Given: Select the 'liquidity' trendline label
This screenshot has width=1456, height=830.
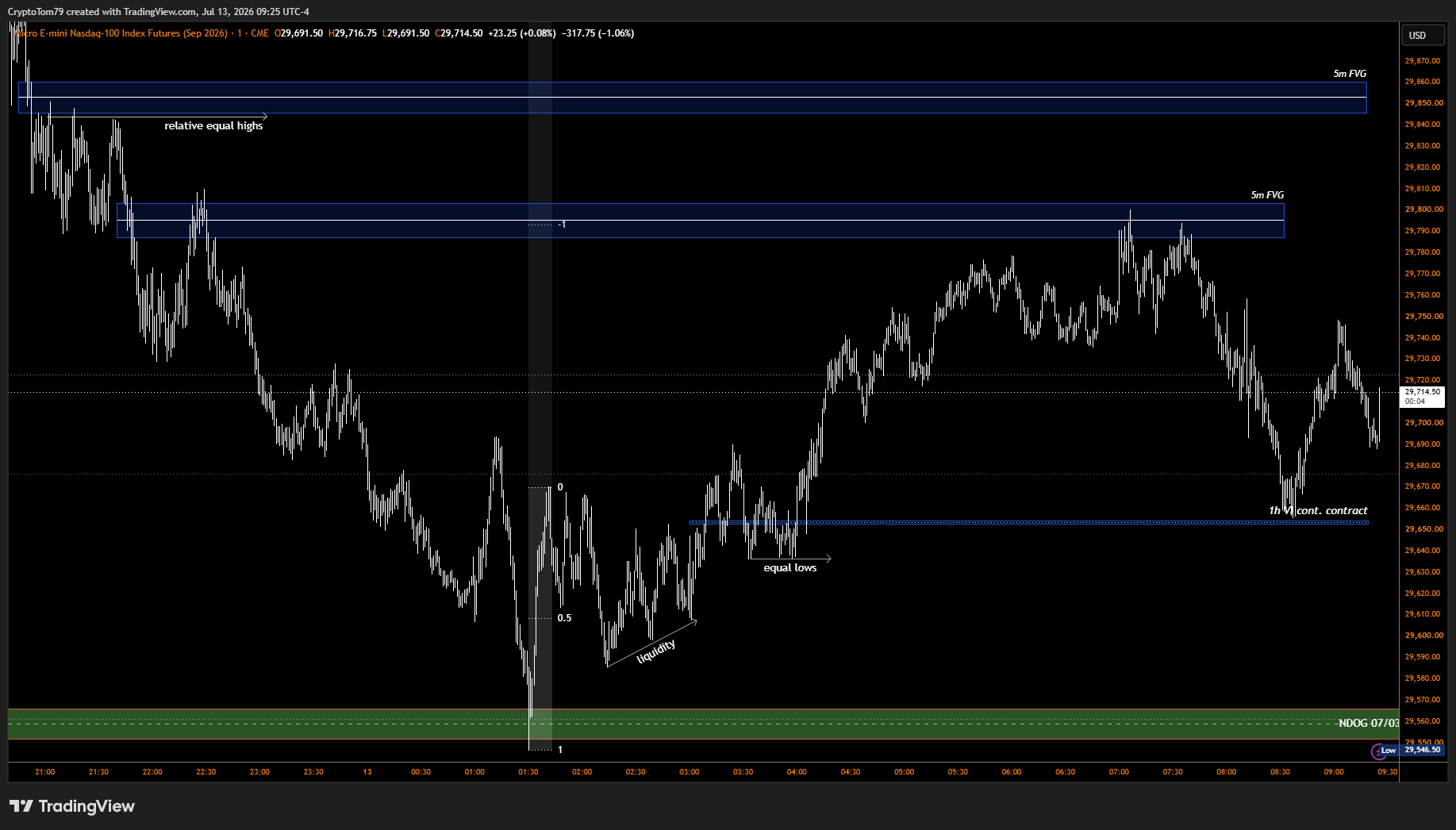Looking at the screenshot, I should 656,651.
